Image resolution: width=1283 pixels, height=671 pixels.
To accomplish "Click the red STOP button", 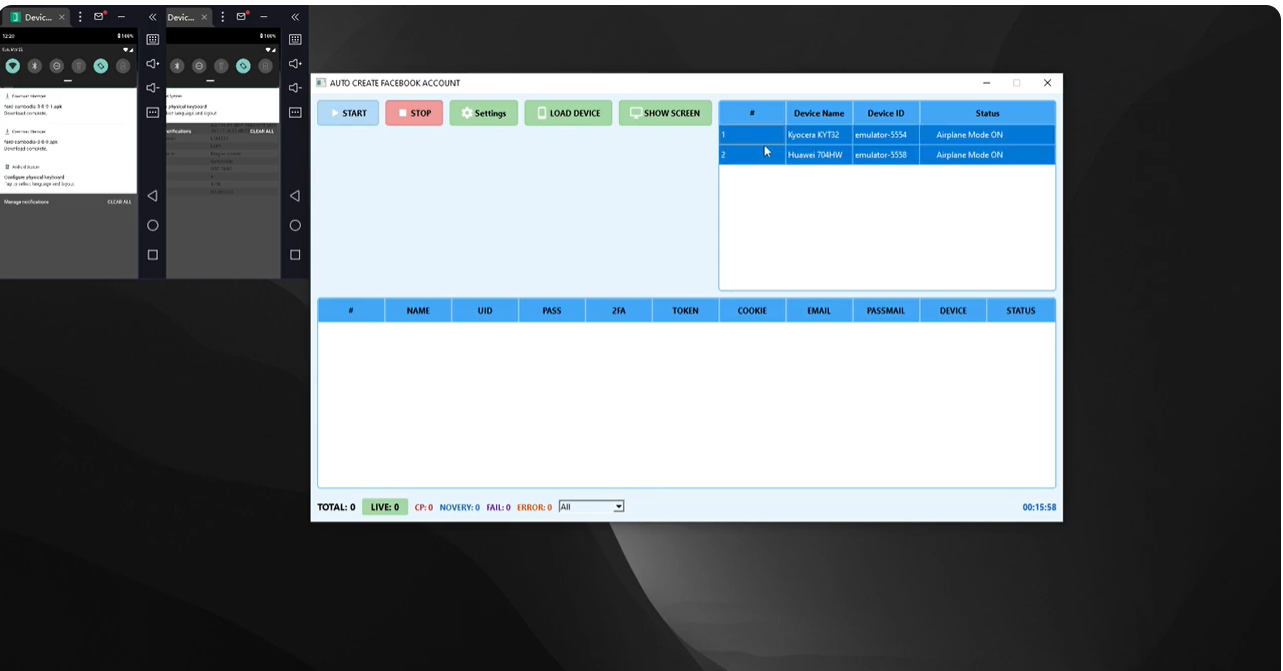I will 414,113.
